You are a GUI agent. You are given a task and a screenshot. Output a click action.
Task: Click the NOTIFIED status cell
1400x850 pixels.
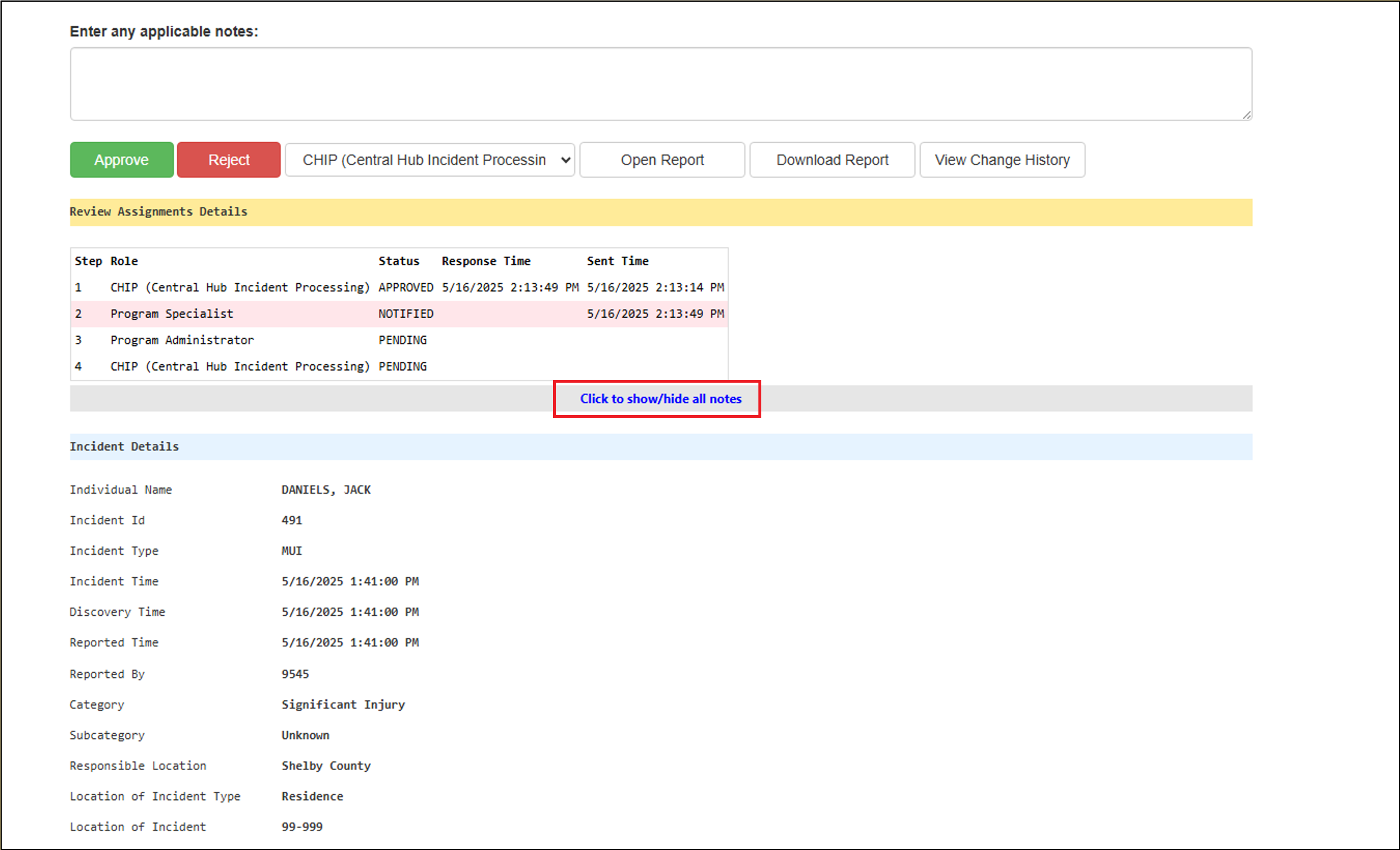coord(406,314)
